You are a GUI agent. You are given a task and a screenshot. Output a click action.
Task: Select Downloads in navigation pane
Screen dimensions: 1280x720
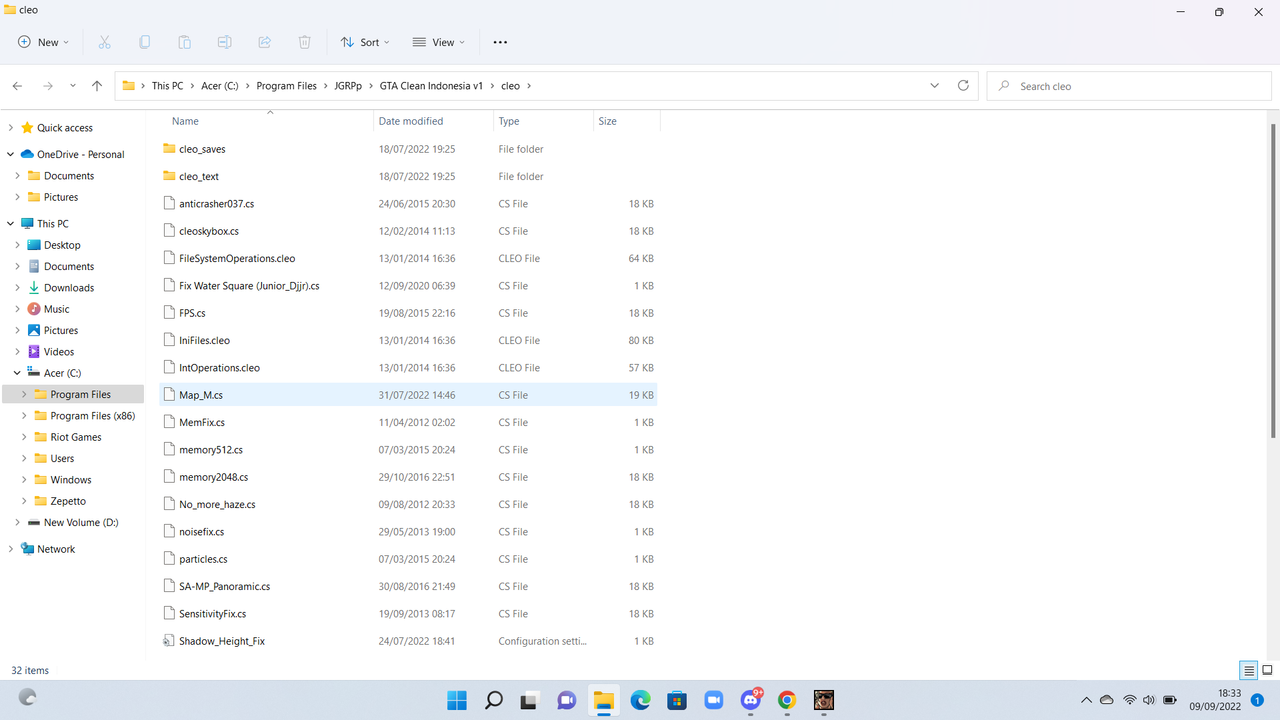tap(69, 288)
